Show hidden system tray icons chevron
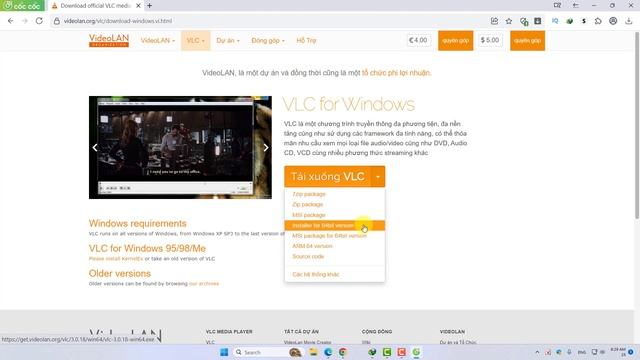The height and width of the screenshot is (360, 640). tap(537, 352)
